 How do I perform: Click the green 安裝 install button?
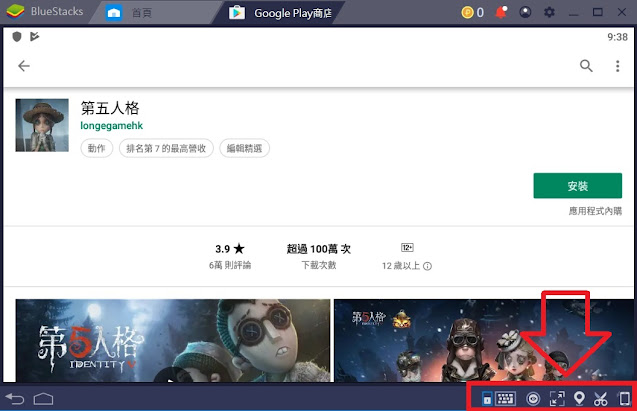(x=578, y=186)
